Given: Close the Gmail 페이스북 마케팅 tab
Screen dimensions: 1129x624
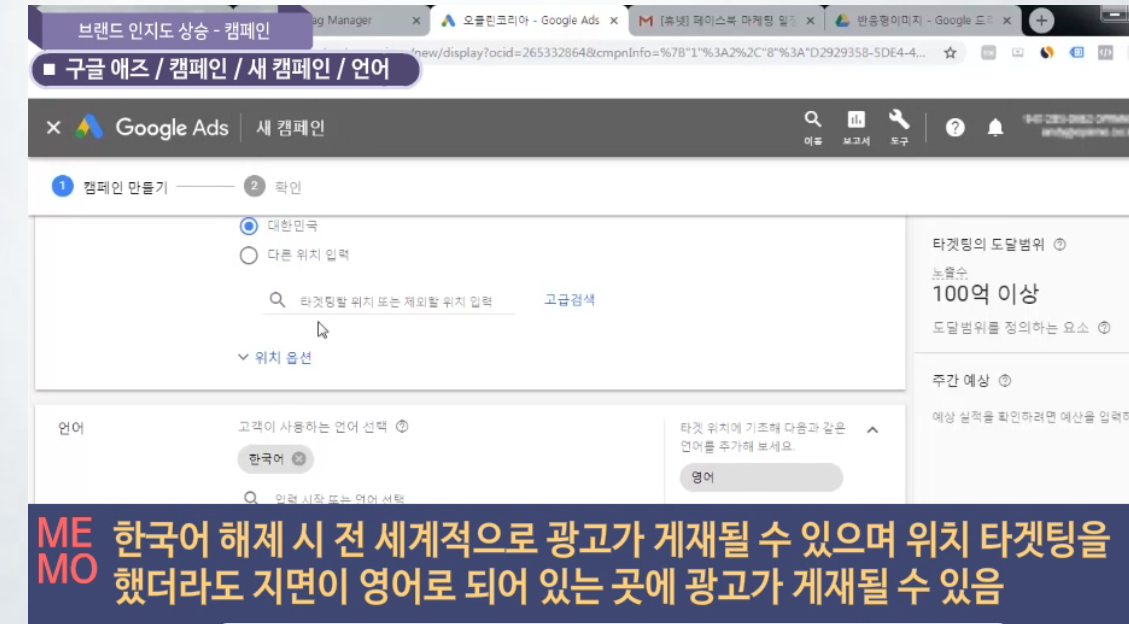Looking at the screenshot, I should pyautogui.click(x=810, y=21).
